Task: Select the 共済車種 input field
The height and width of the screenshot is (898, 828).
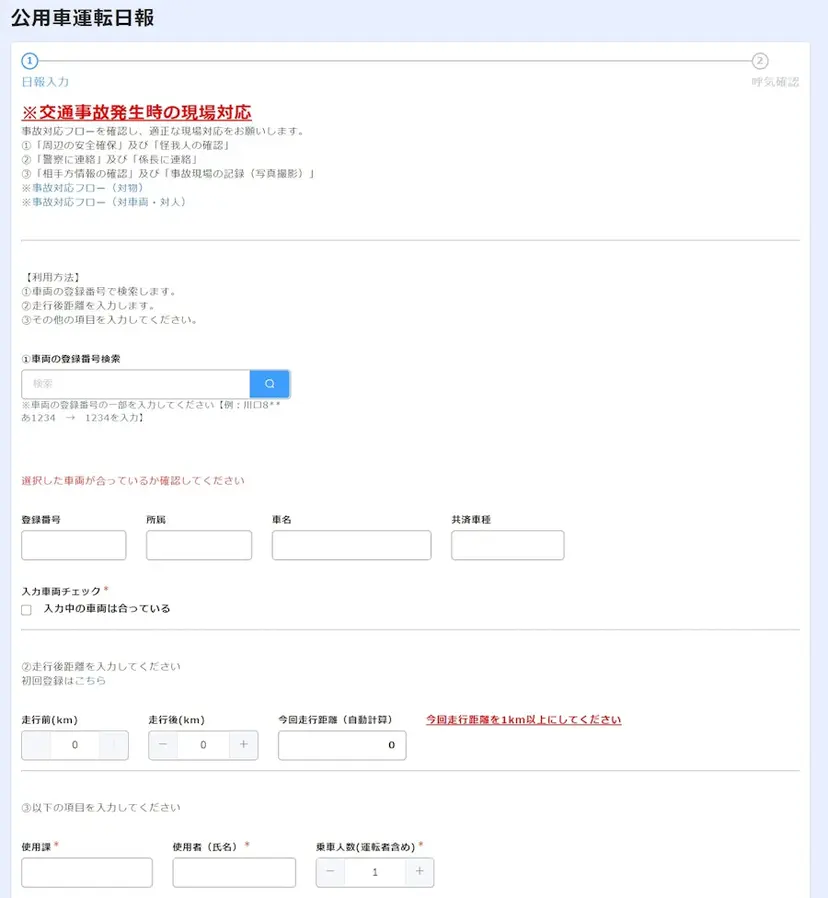Action: [x=507, y=545]
